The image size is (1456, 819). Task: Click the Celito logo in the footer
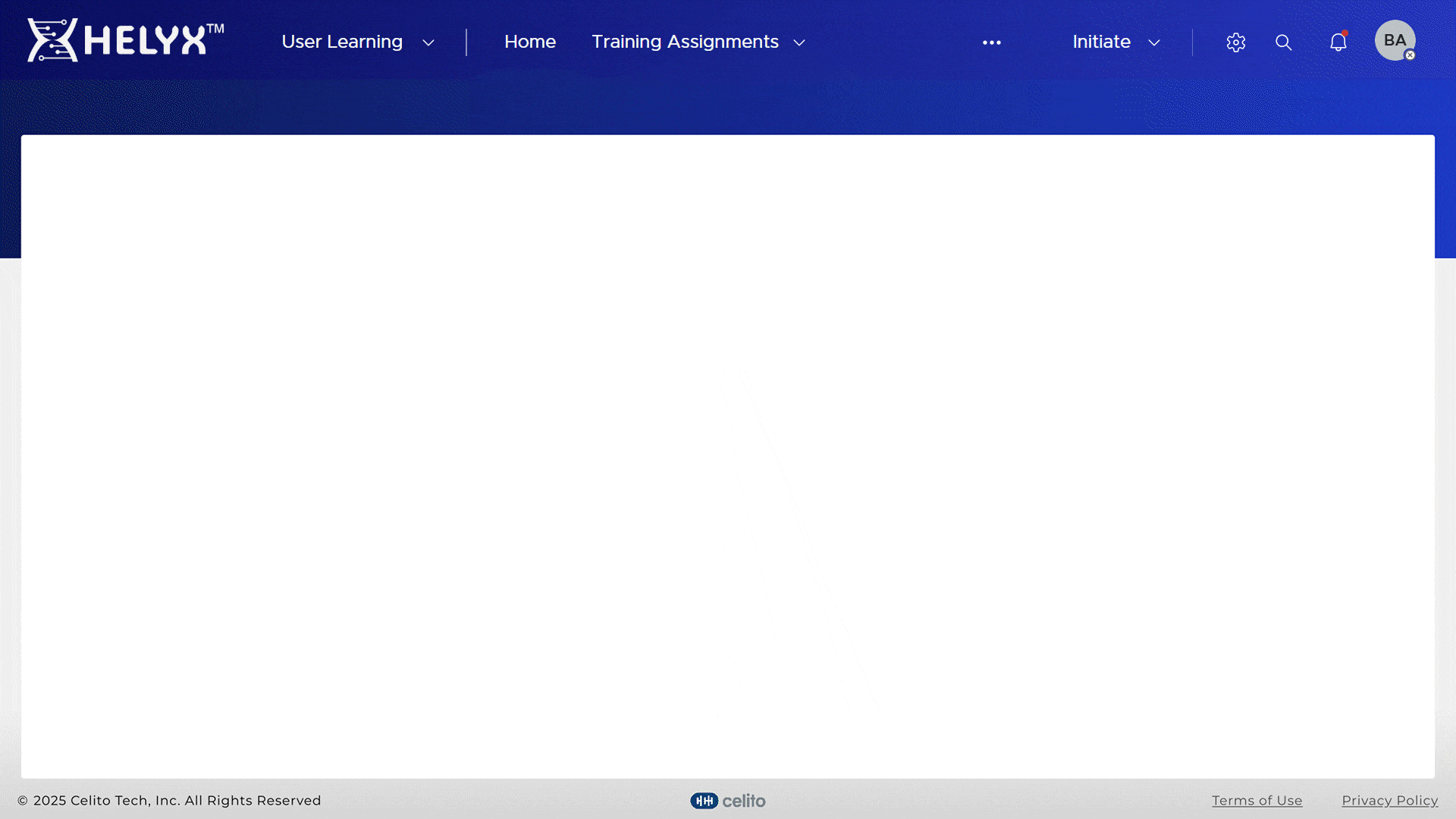728,801
